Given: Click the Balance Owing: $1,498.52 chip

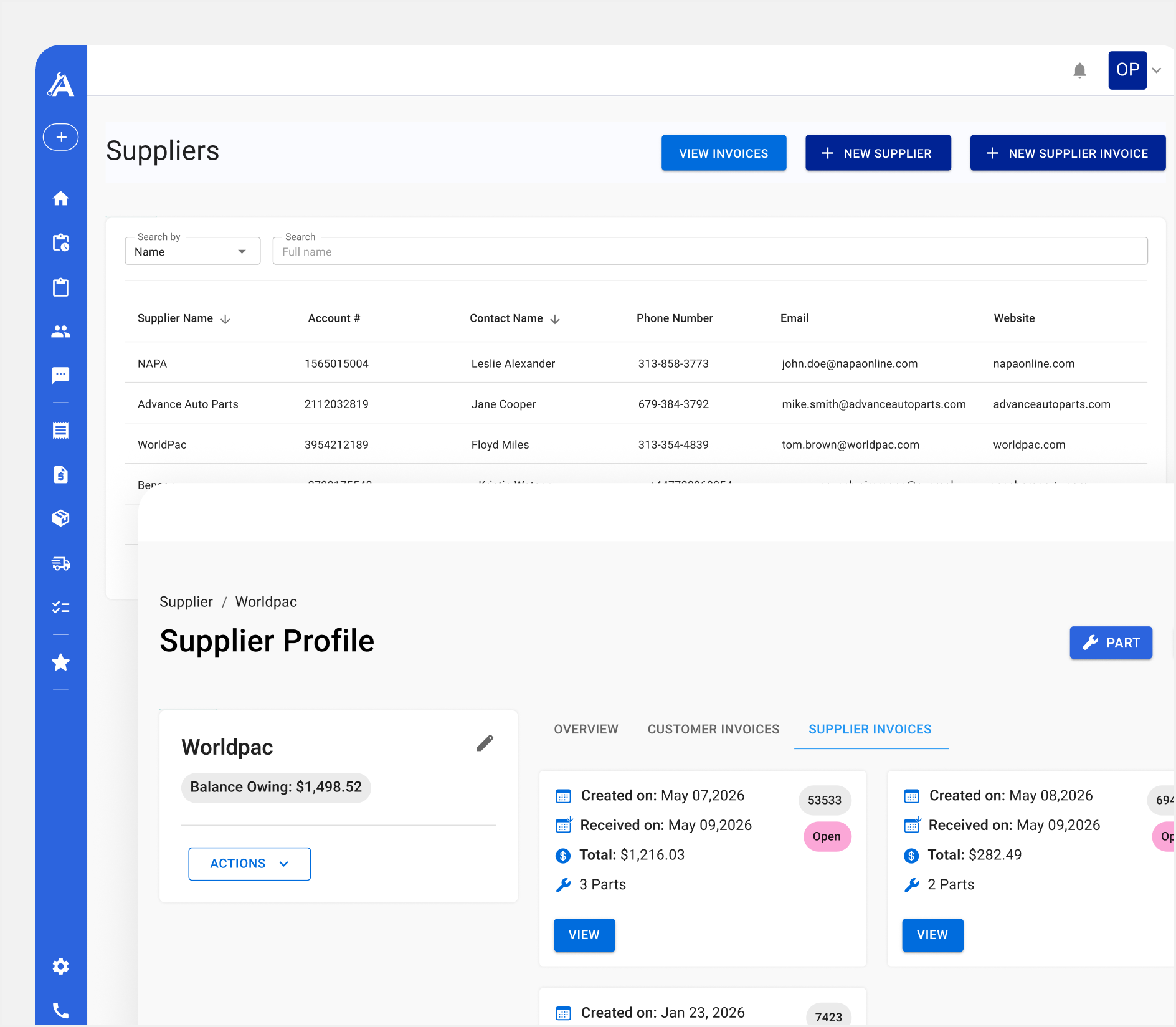Looking at the screenshot, I should 276,788.
